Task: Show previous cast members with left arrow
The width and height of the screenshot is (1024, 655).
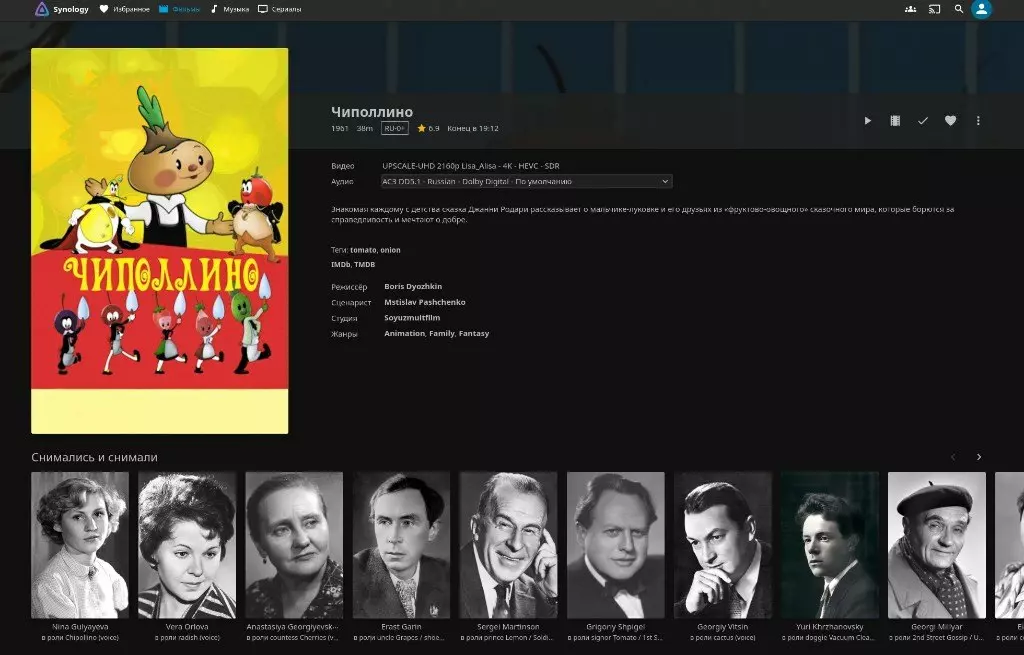Action: 953,457
